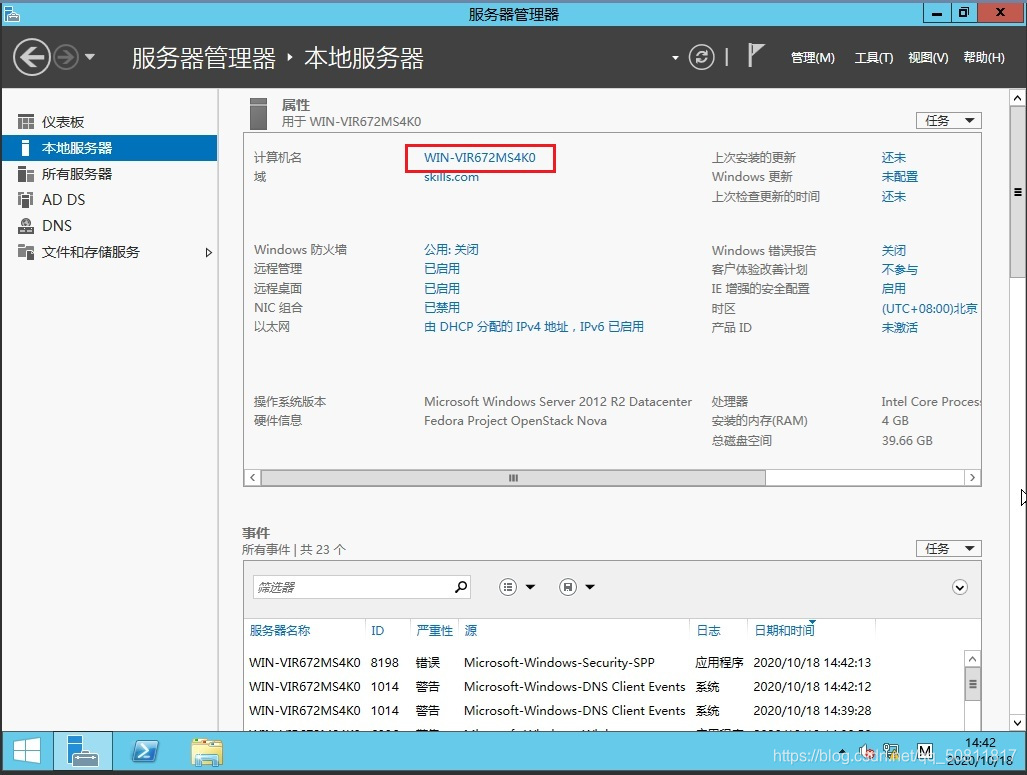The image size is (1027, 775).
Task: Click the 筛选器 filter input field
Action: click(x=352, y=587)
